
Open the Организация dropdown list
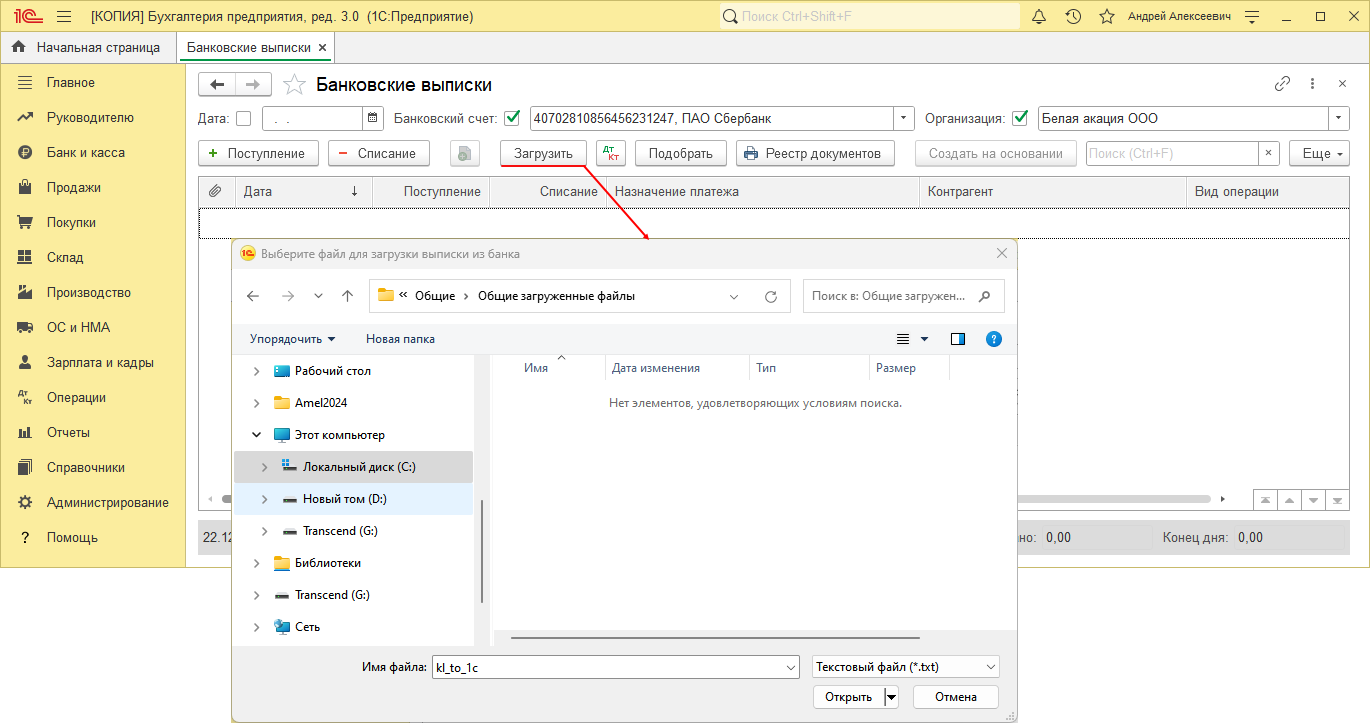tap(1339, 118)
